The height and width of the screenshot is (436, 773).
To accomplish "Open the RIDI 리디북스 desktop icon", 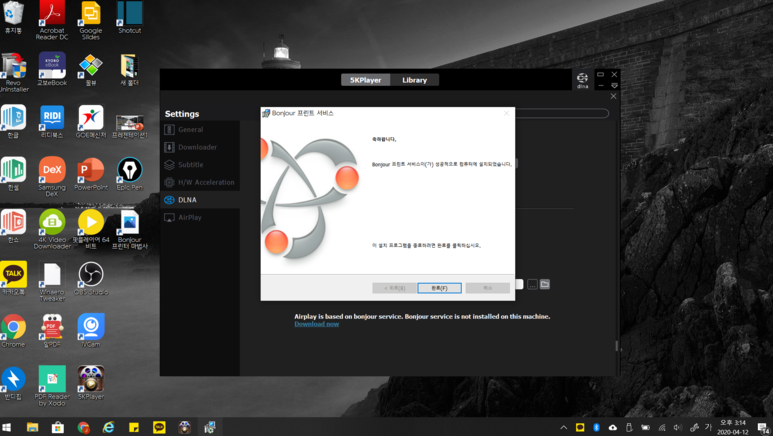I will (52, 121).
